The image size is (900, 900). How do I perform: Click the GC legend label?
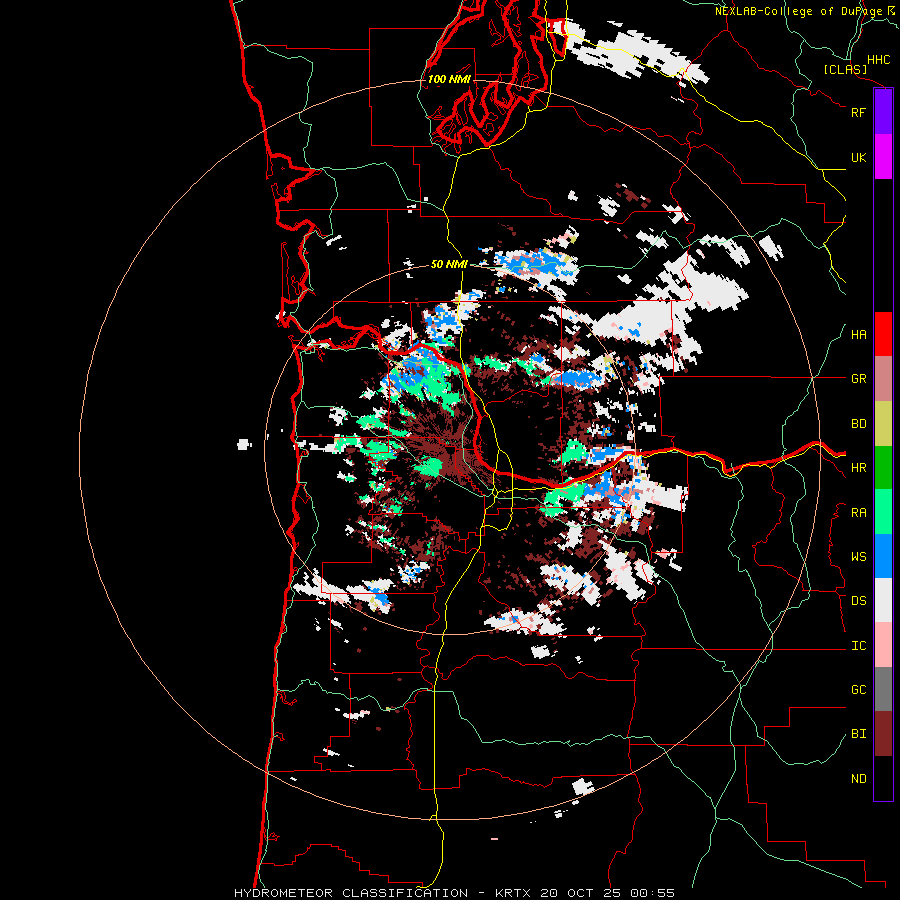tap(858, 690)
